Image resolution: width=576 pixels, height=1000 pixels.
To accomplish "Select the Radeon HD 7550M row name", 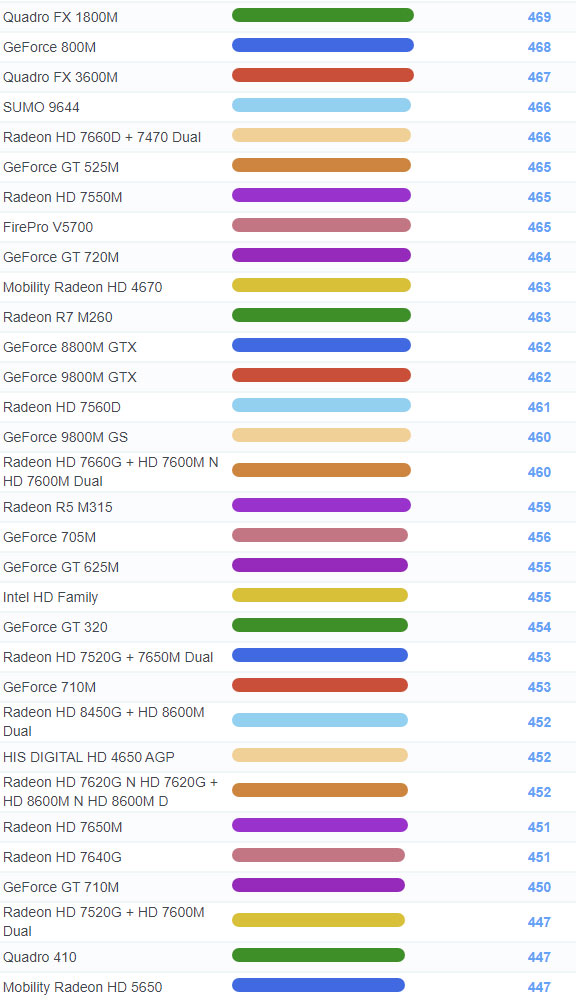I will tap(63, 197).
